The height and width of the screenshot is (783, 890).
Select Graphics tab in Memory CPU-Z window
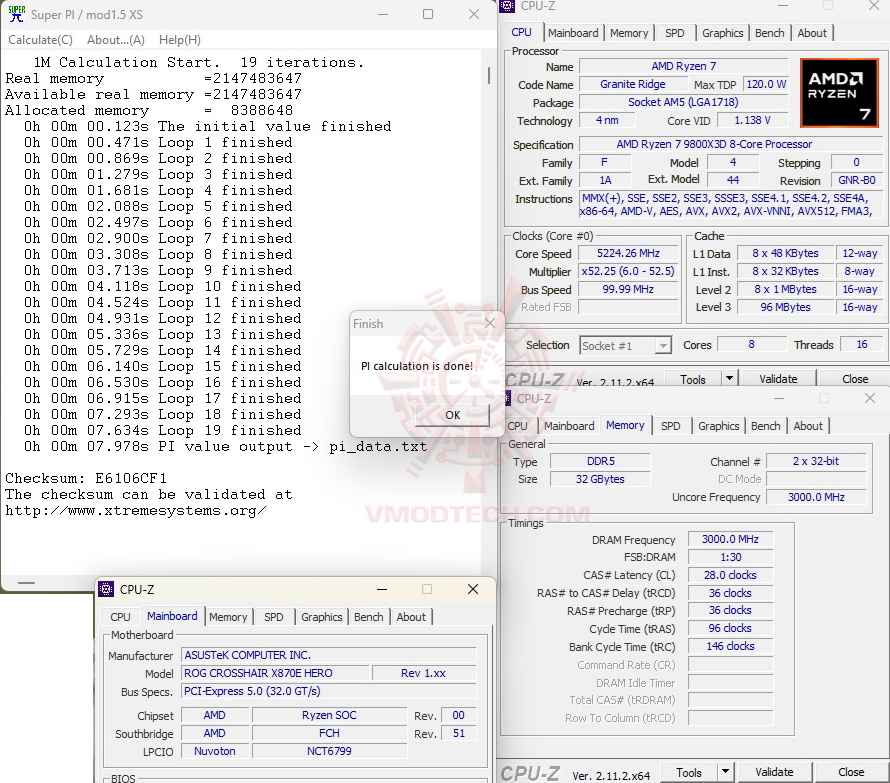coord(718,426)
